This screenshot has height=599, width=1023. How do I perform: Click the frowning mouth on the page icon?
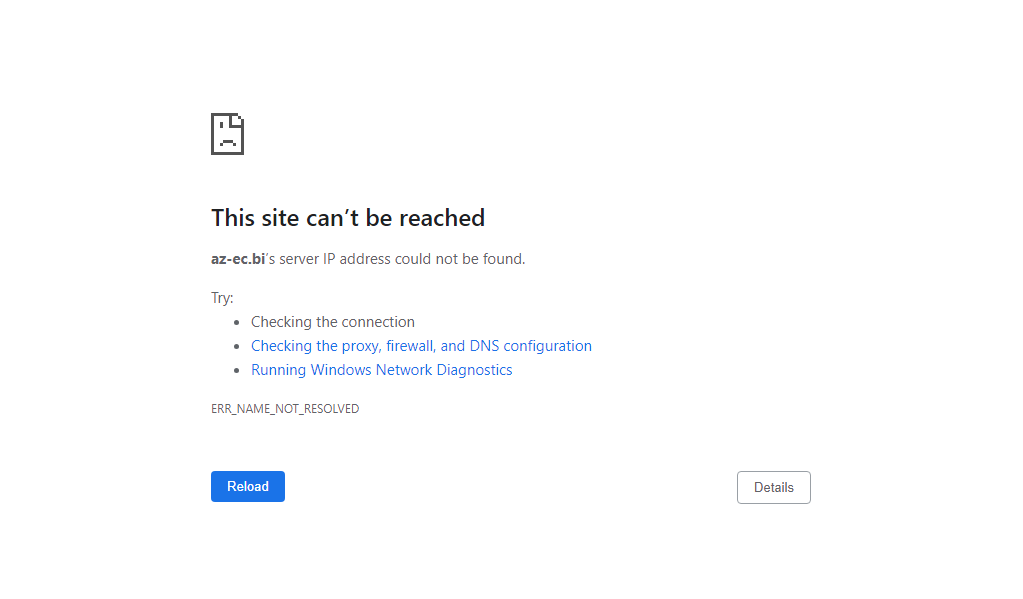227,142
